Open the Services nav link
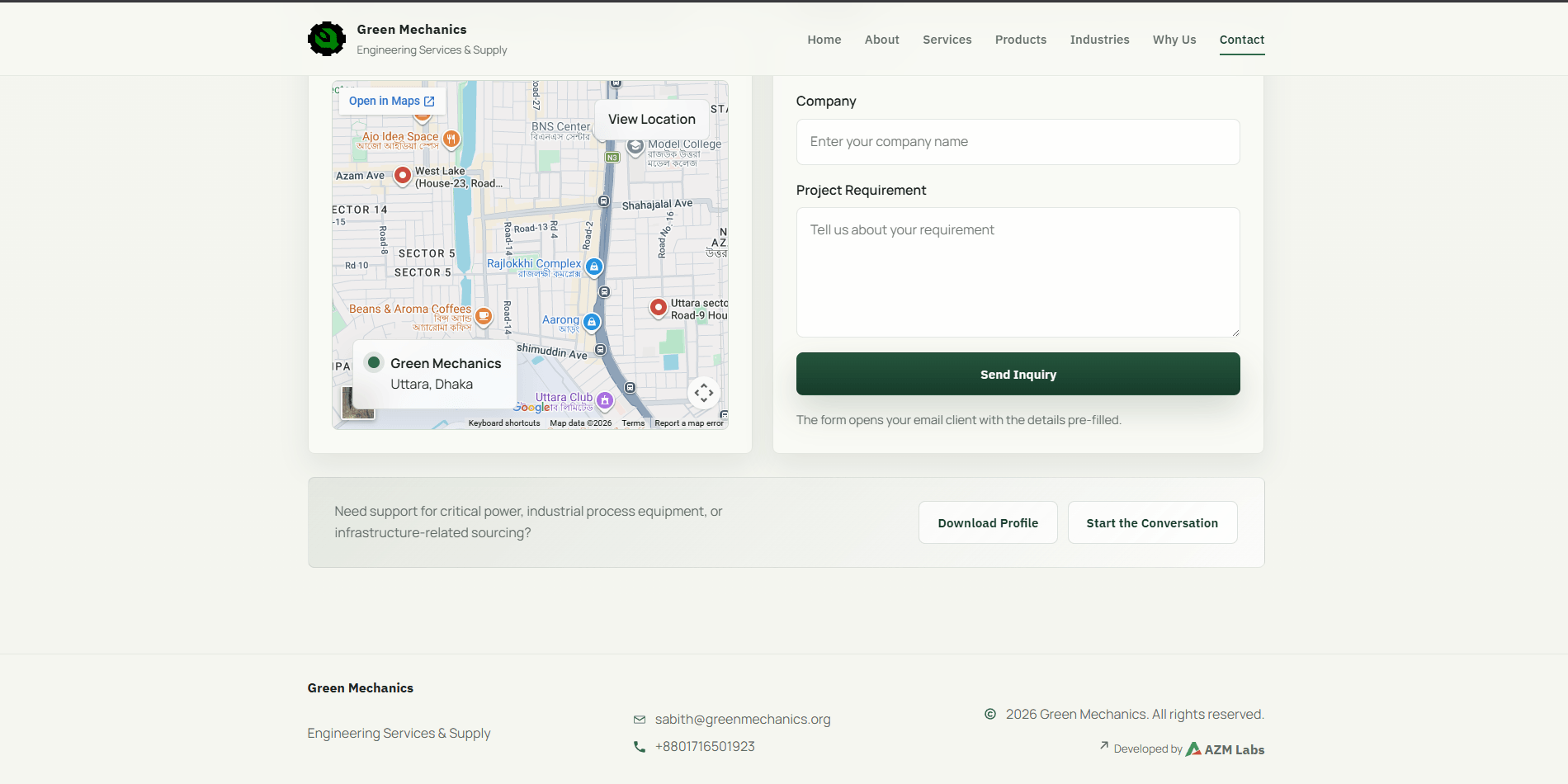The image size is (1568, 784). 947,40
